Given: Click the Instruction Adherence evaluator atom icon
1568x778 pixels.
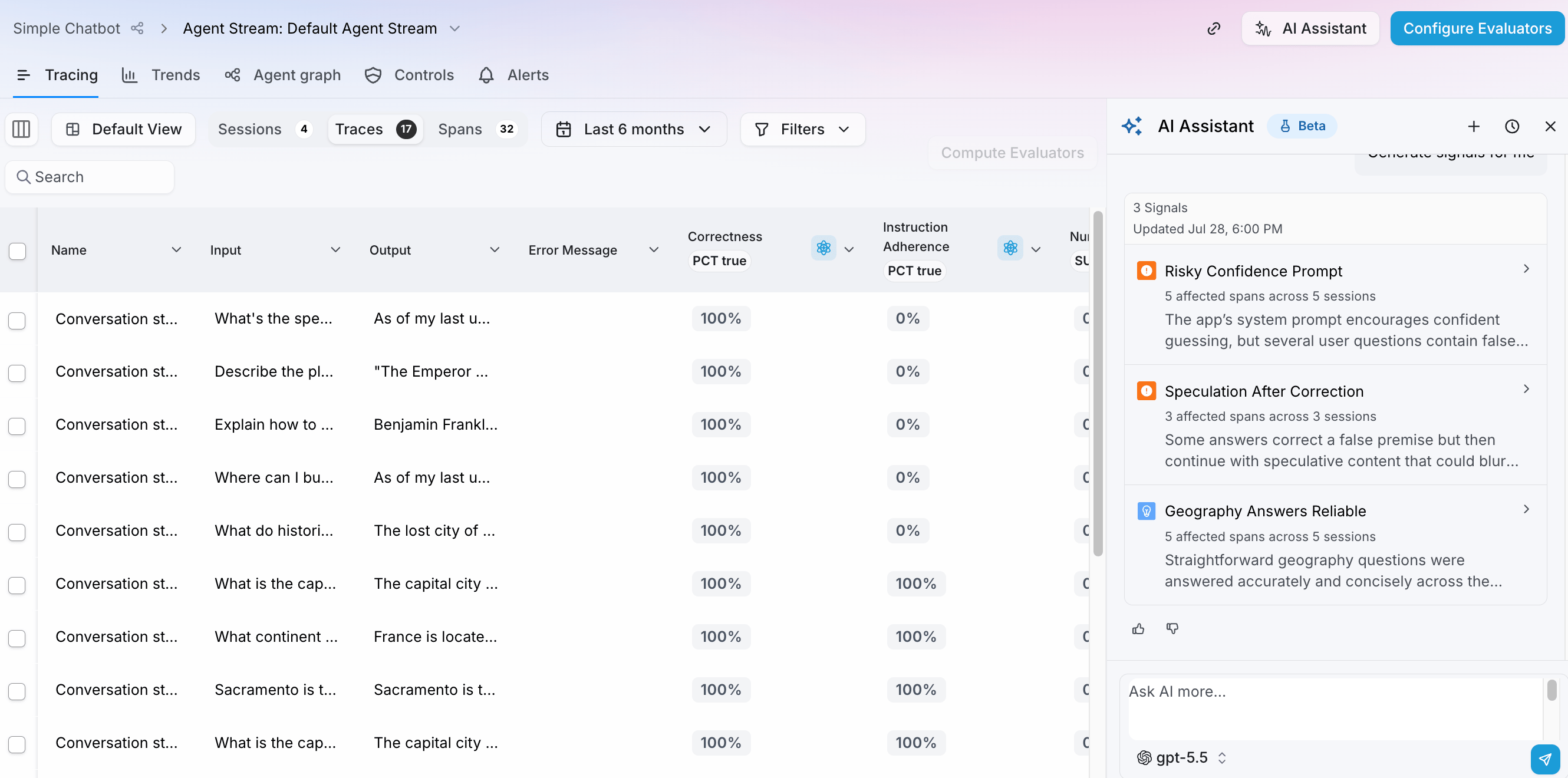Looking at the screenshot, I should point(1010,248).
